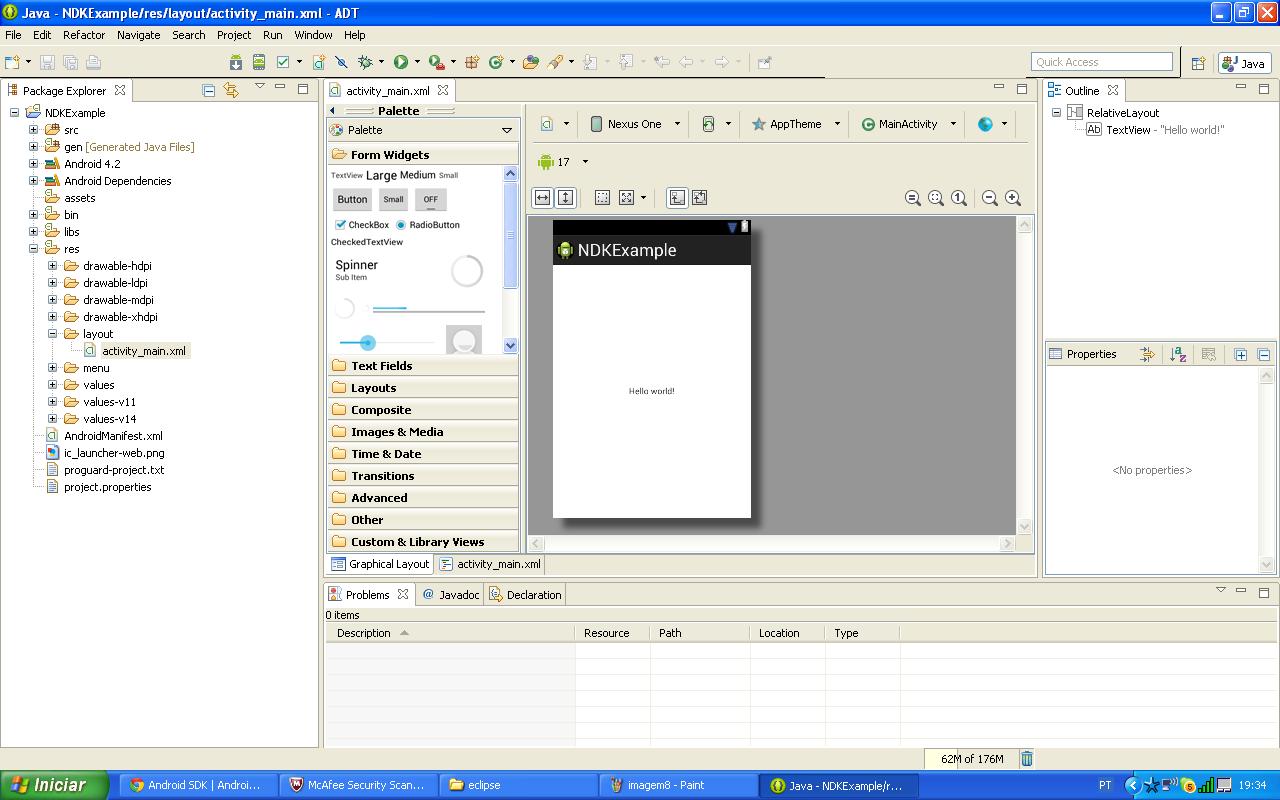Expand the drawable-hdpi folder

click(52, 266)
